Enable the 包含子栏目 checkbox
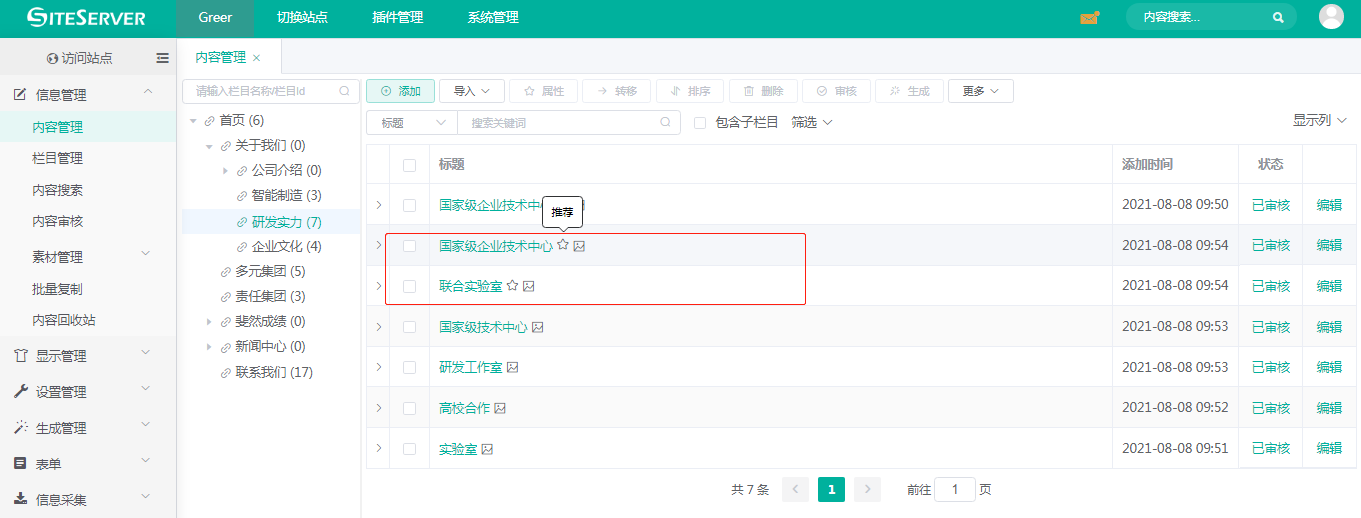The height and width of the screenshot is (518, 1361). coord(700,123)
